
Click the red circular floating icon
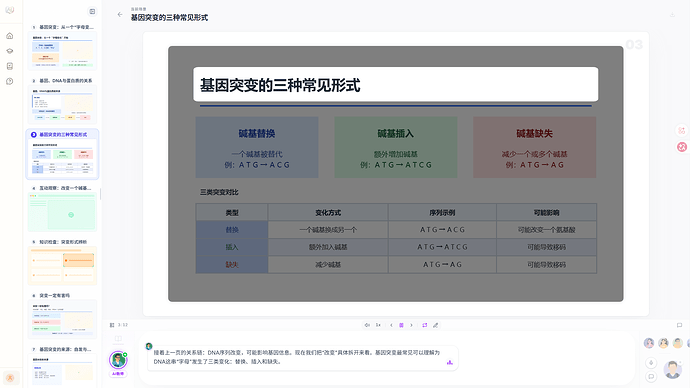click(682, 147)
